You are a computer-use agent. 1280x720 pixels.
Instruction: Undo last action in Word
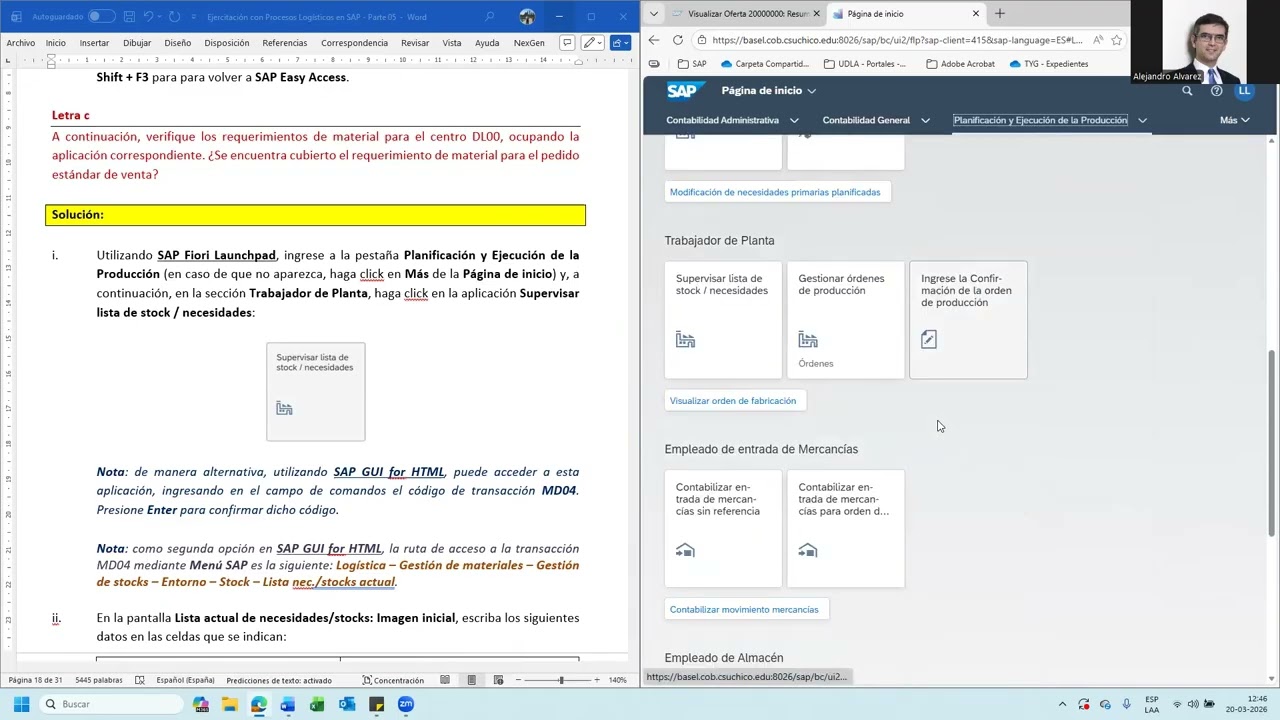pyautogui.click(x=149, y=16)
